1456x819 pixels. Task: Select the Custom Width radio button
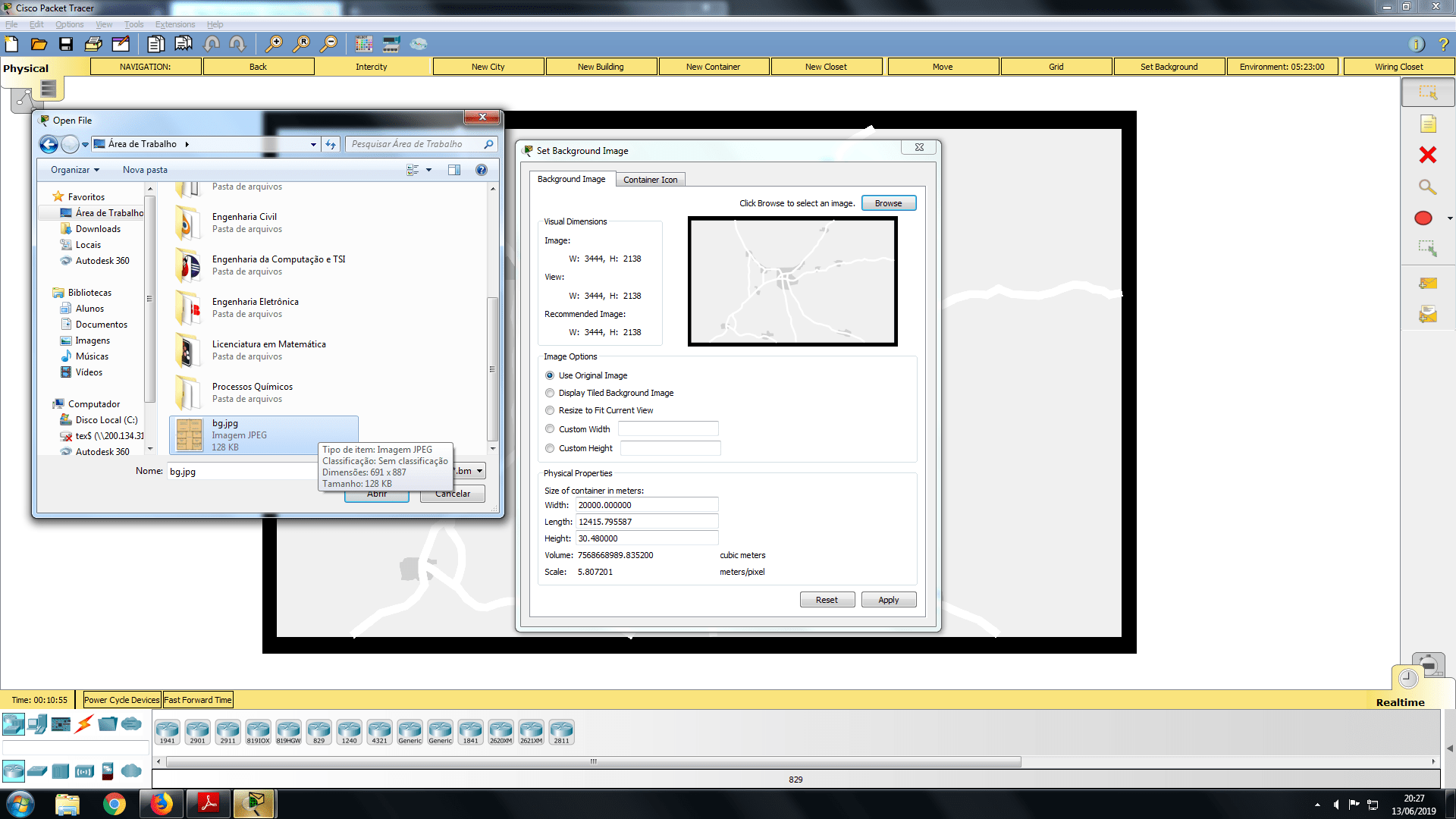[x=550, y=428]
